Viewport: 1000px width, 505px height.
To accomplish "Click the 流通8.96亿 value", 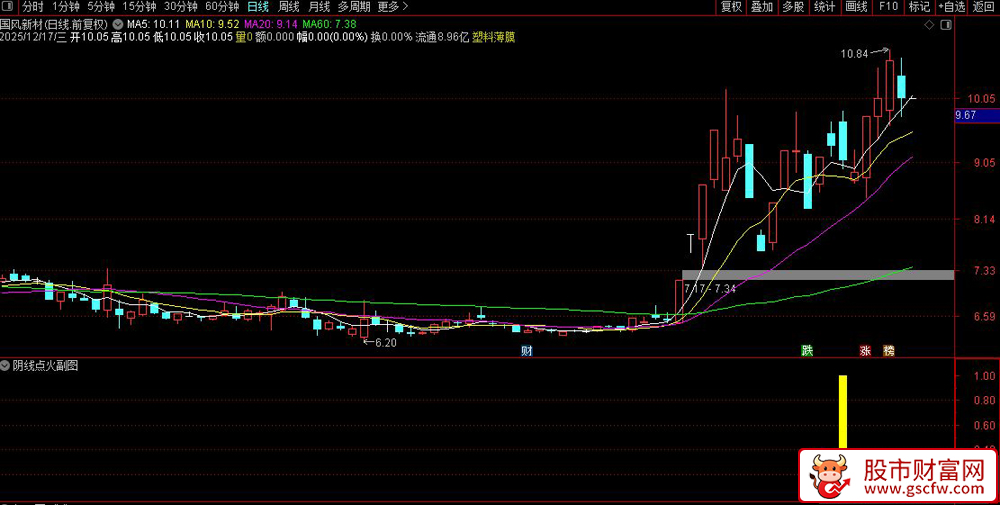I will point(442,37).
